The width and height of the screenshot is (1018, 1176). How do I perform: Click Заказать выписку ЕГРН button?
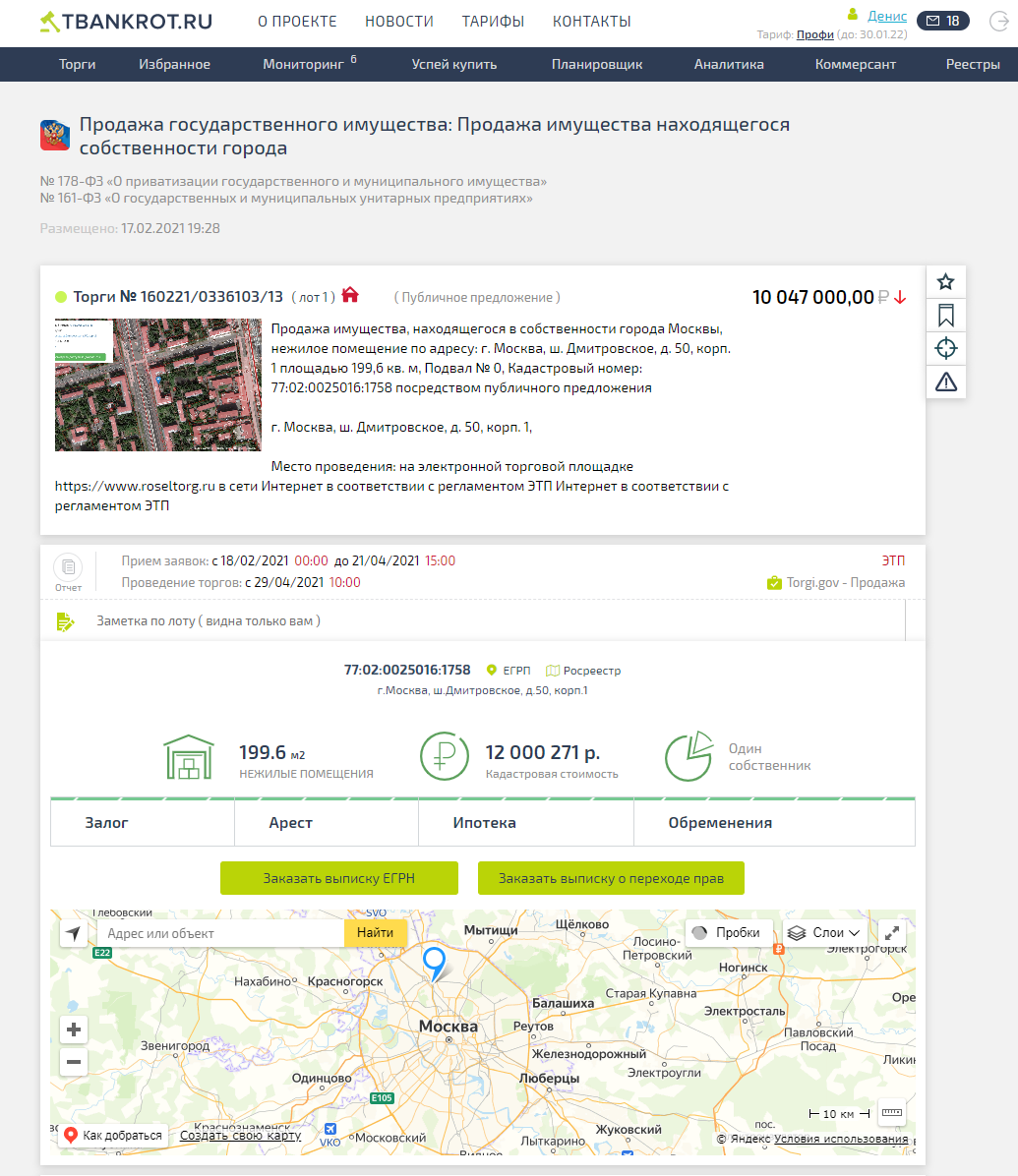(339, 878)
